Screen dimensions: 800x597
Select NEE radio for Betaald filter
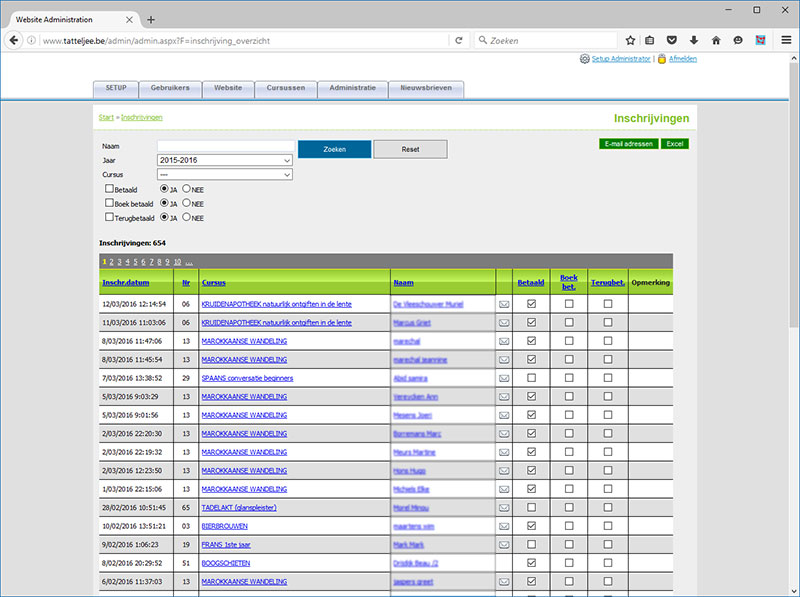[x=186, y=188]
